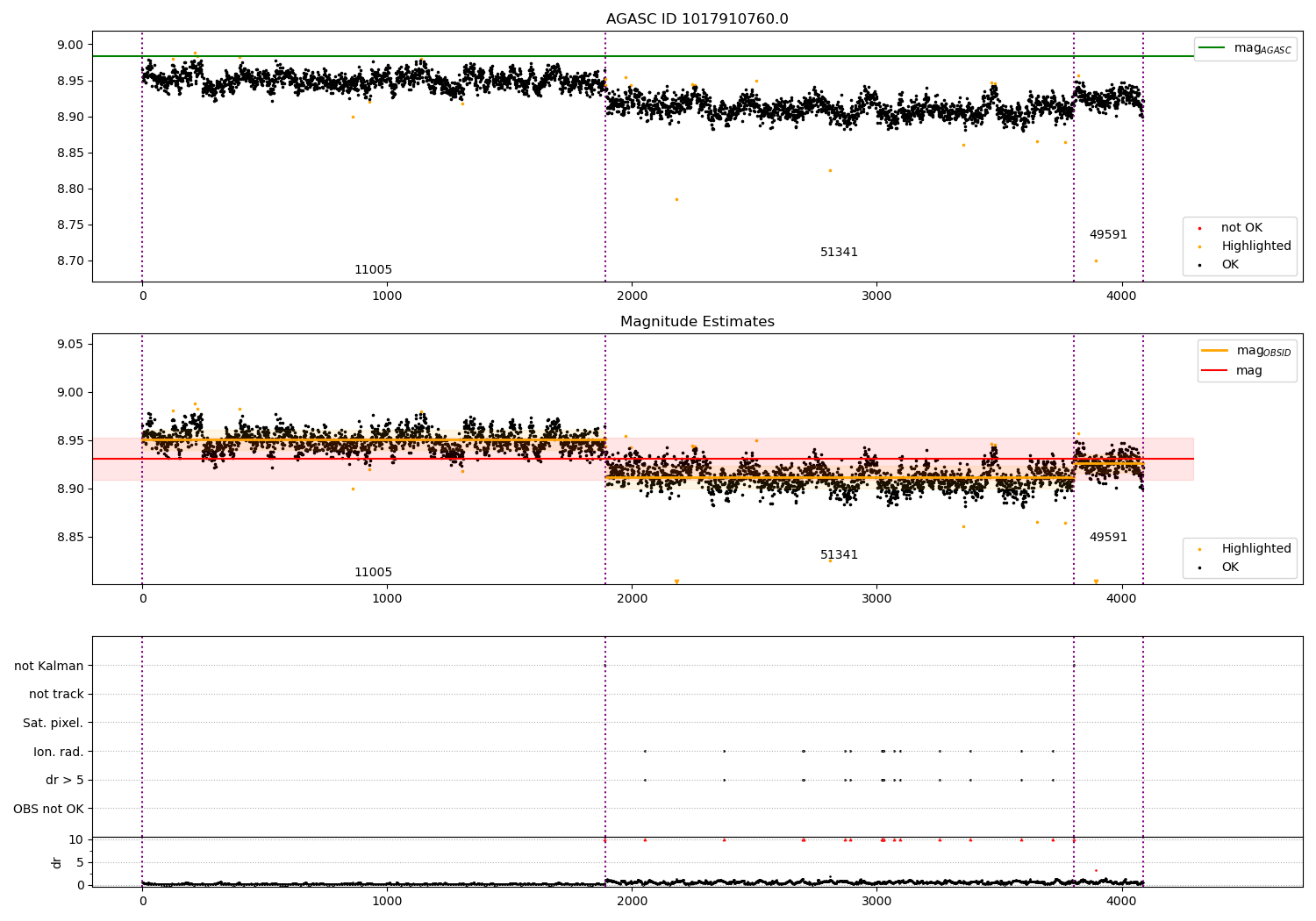
Task: Click the 'dr' y-axis label
Action: (x=57, y=862)
